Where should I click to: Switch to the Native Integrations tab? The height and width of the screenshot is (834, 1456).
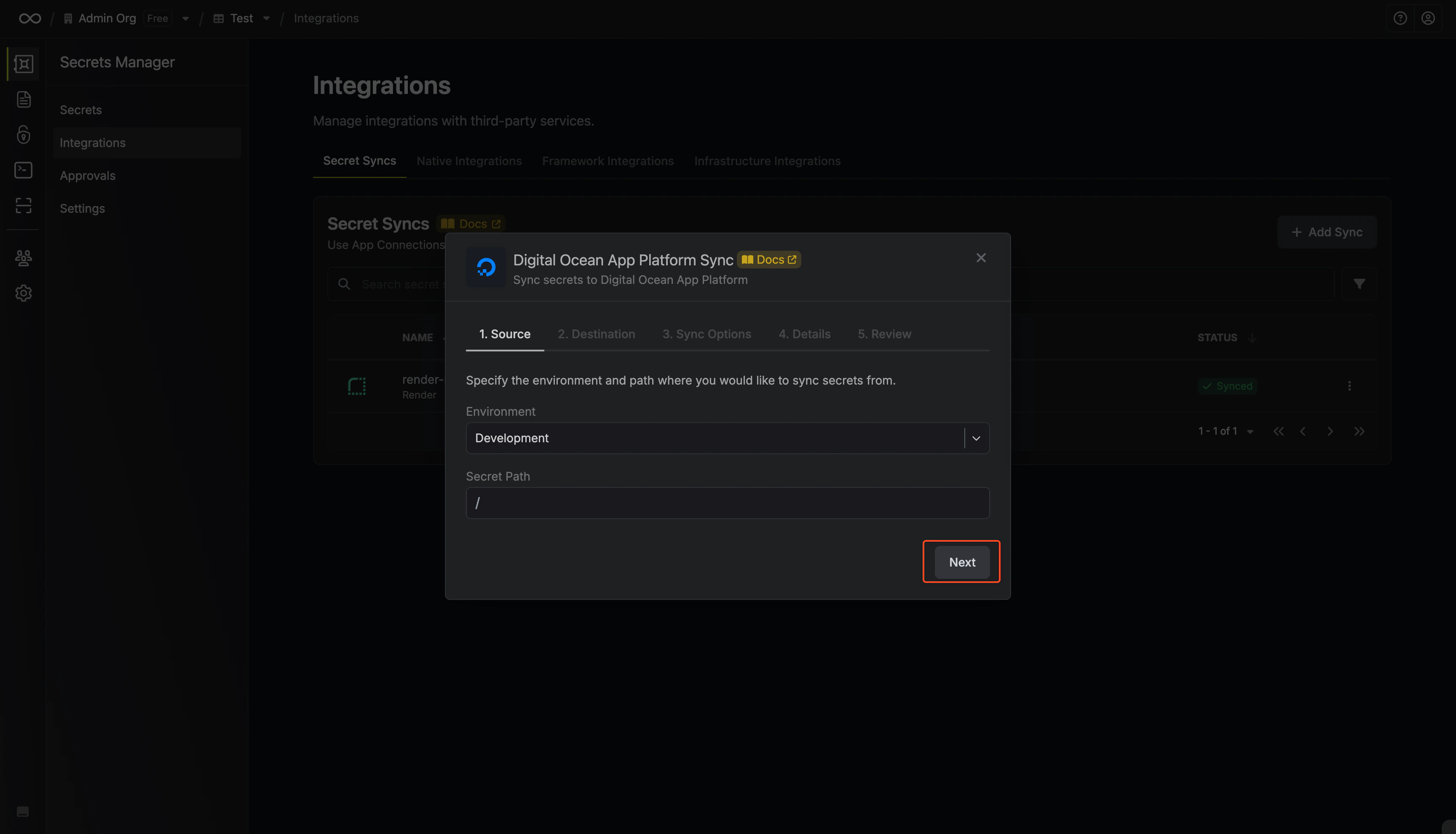pos(469,161)
